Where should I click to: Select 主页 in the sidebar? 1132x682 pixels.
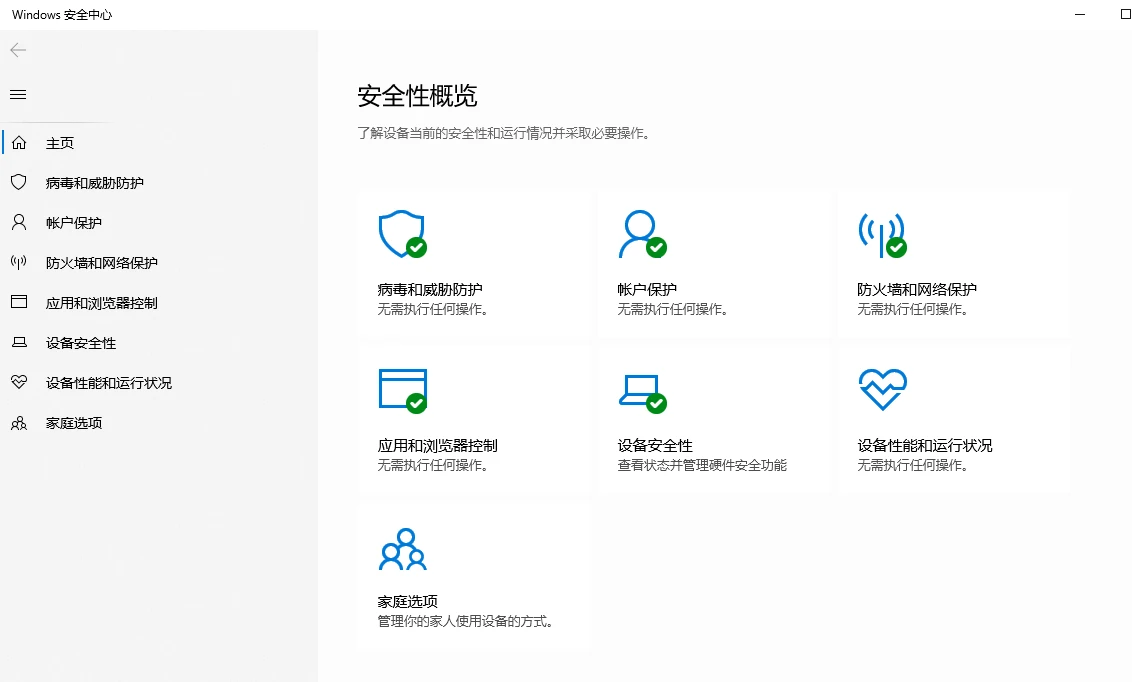60,143
